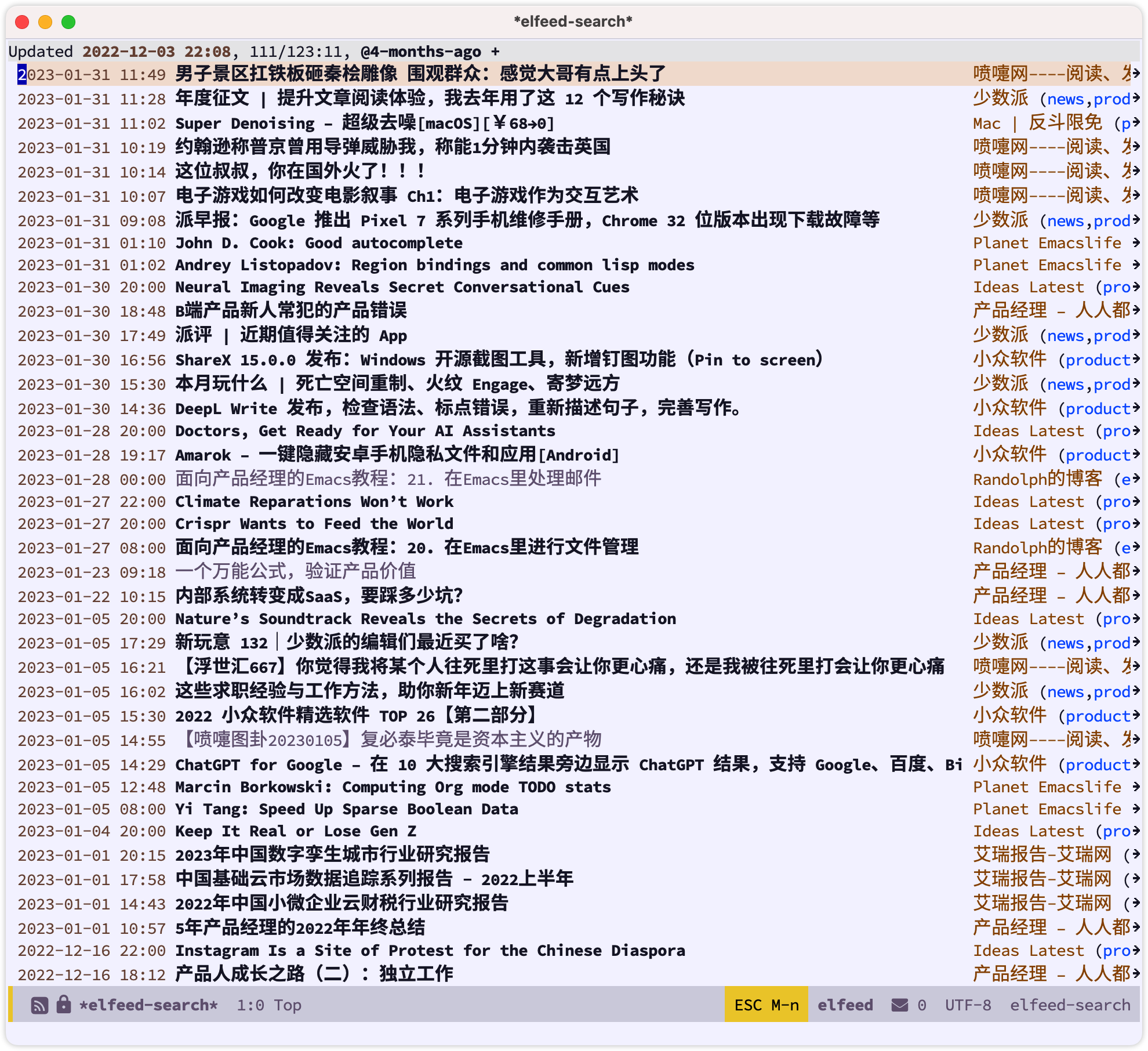Select Keep It Real or Lose Gen Z

[296, 831]
